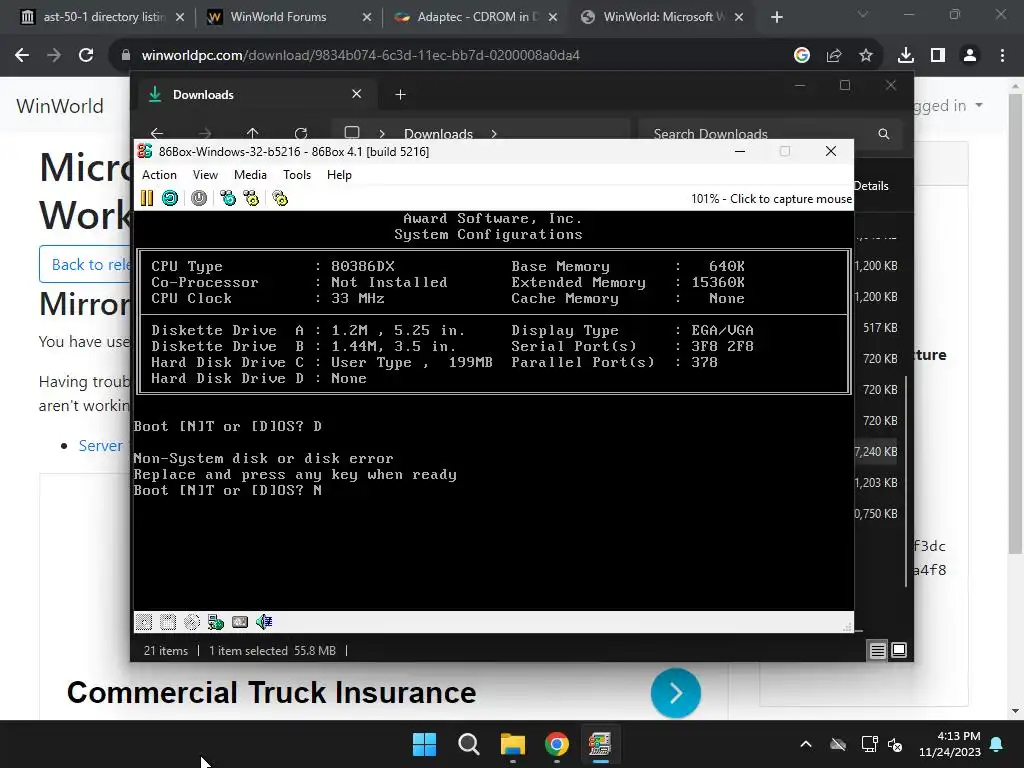The width and height of the screenshot is (1024, 768).
Task: Click the hard disk status icon
Action: tap(192, 622)
